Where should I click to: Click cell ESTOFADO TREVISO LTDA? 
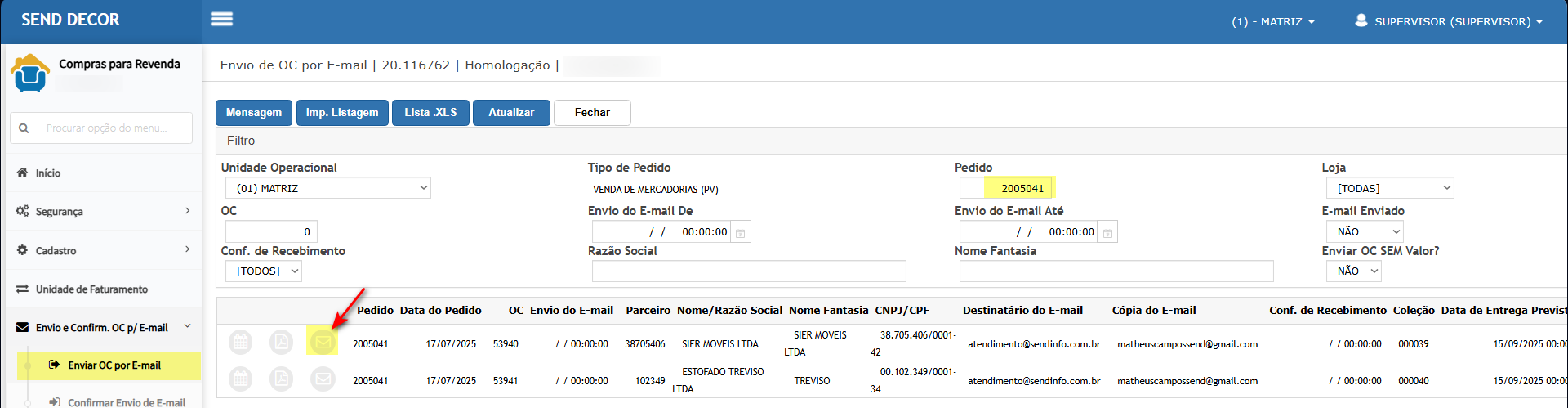click(x=719, y=380)
